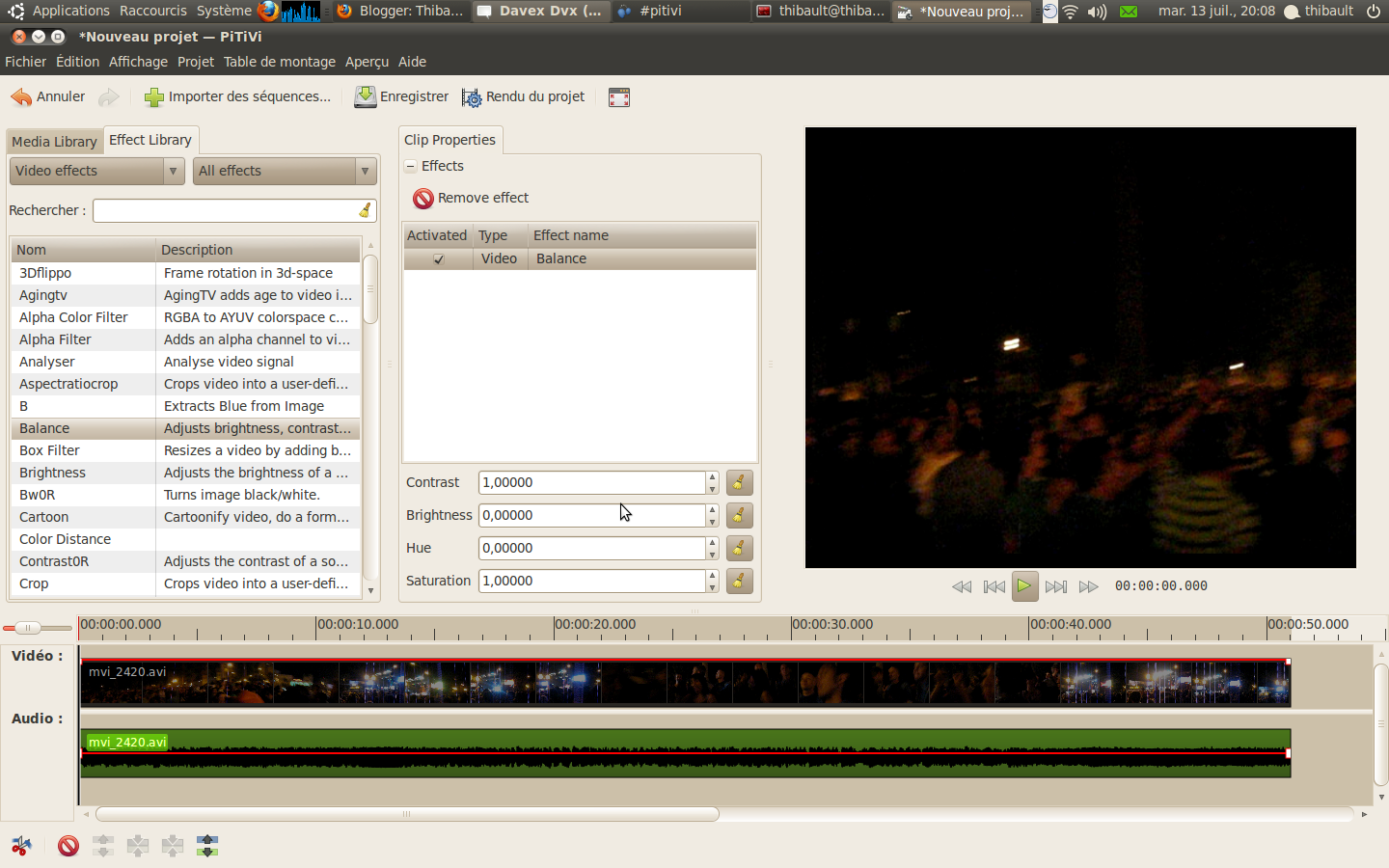Open the Video effects dropdown

click(x=96, y=171)
